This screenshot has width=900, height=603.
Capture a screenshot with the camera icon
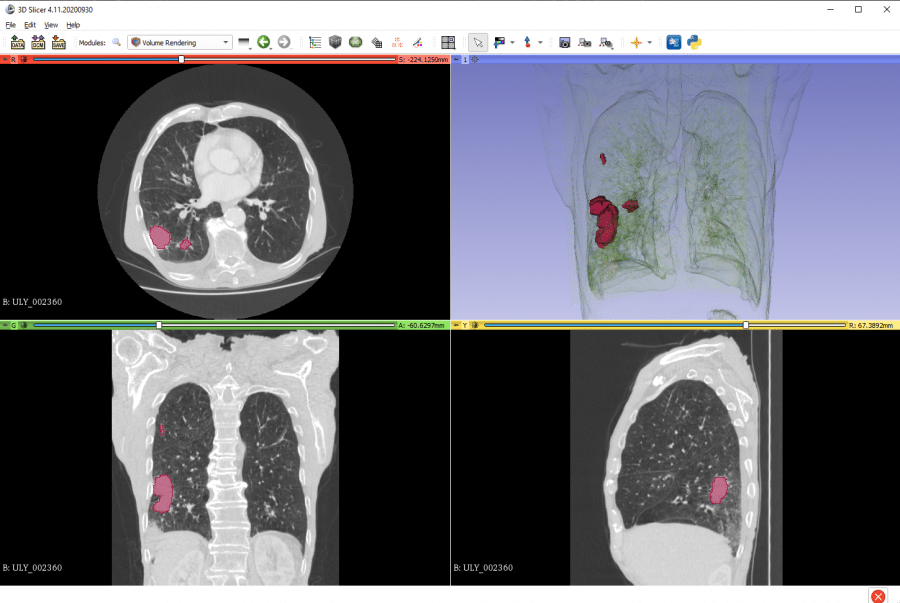[566, 42]
